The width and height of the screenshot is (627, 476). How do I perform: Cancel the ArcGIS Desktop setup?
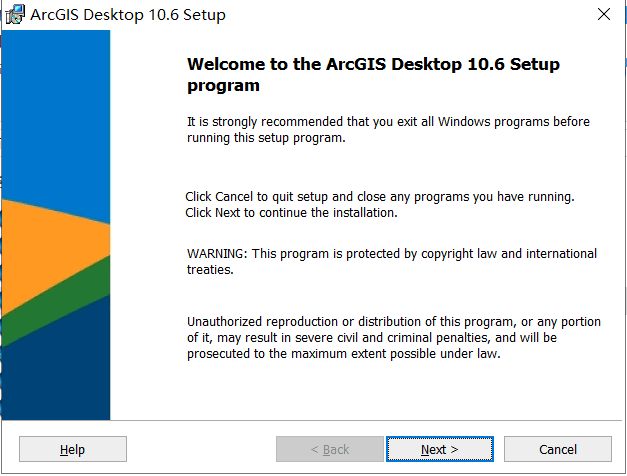click(x=557, y=449)
